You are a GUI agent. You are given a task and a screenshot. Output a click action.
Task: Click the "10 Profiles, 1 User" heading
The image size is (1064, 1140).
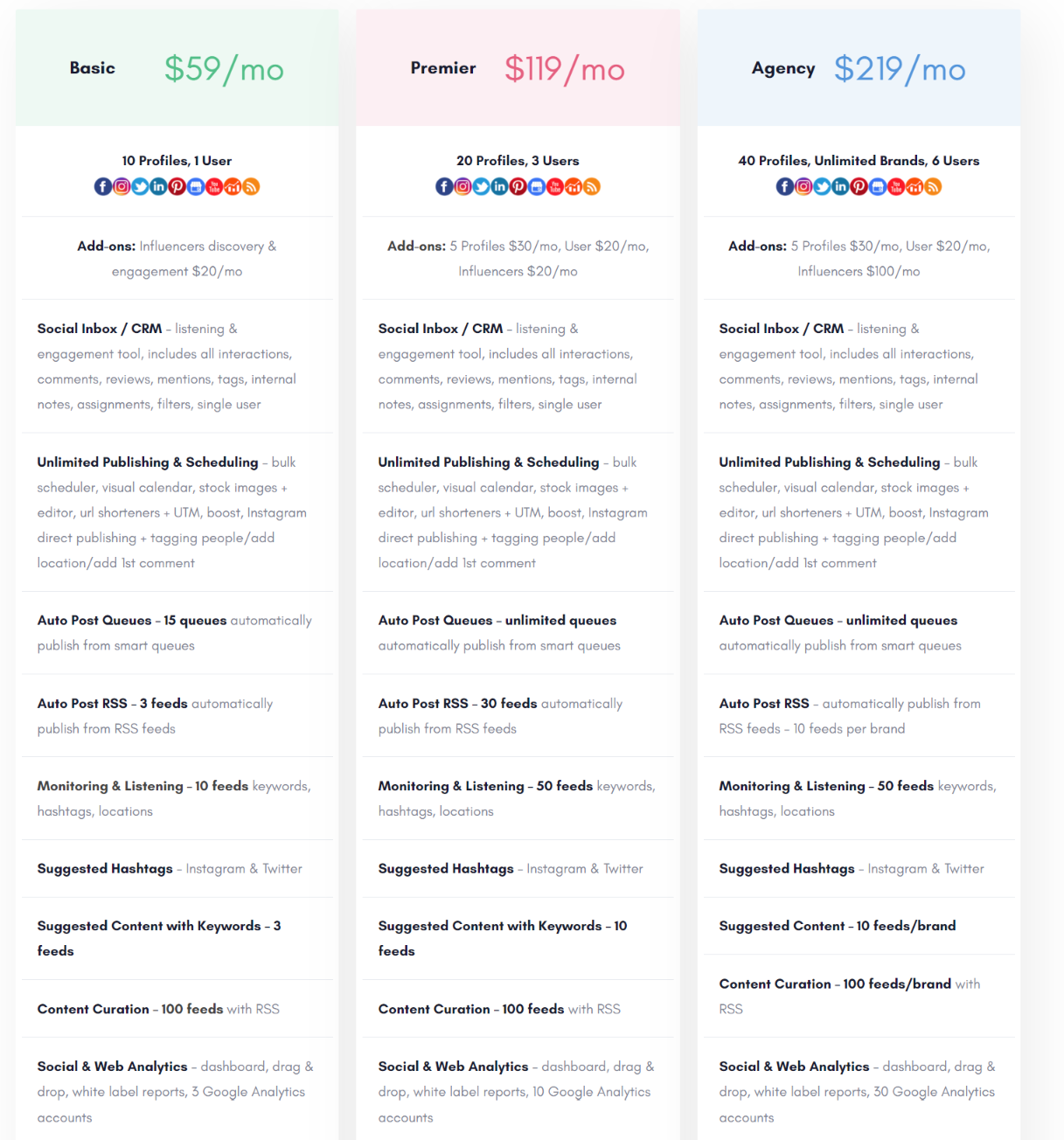click(x=177, y=161)
